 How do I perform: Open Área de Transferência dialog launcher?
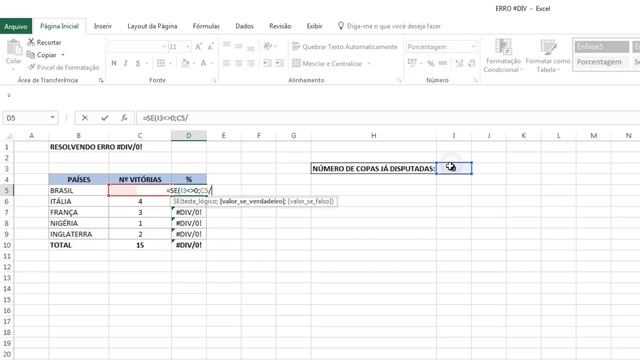point(101,81)
